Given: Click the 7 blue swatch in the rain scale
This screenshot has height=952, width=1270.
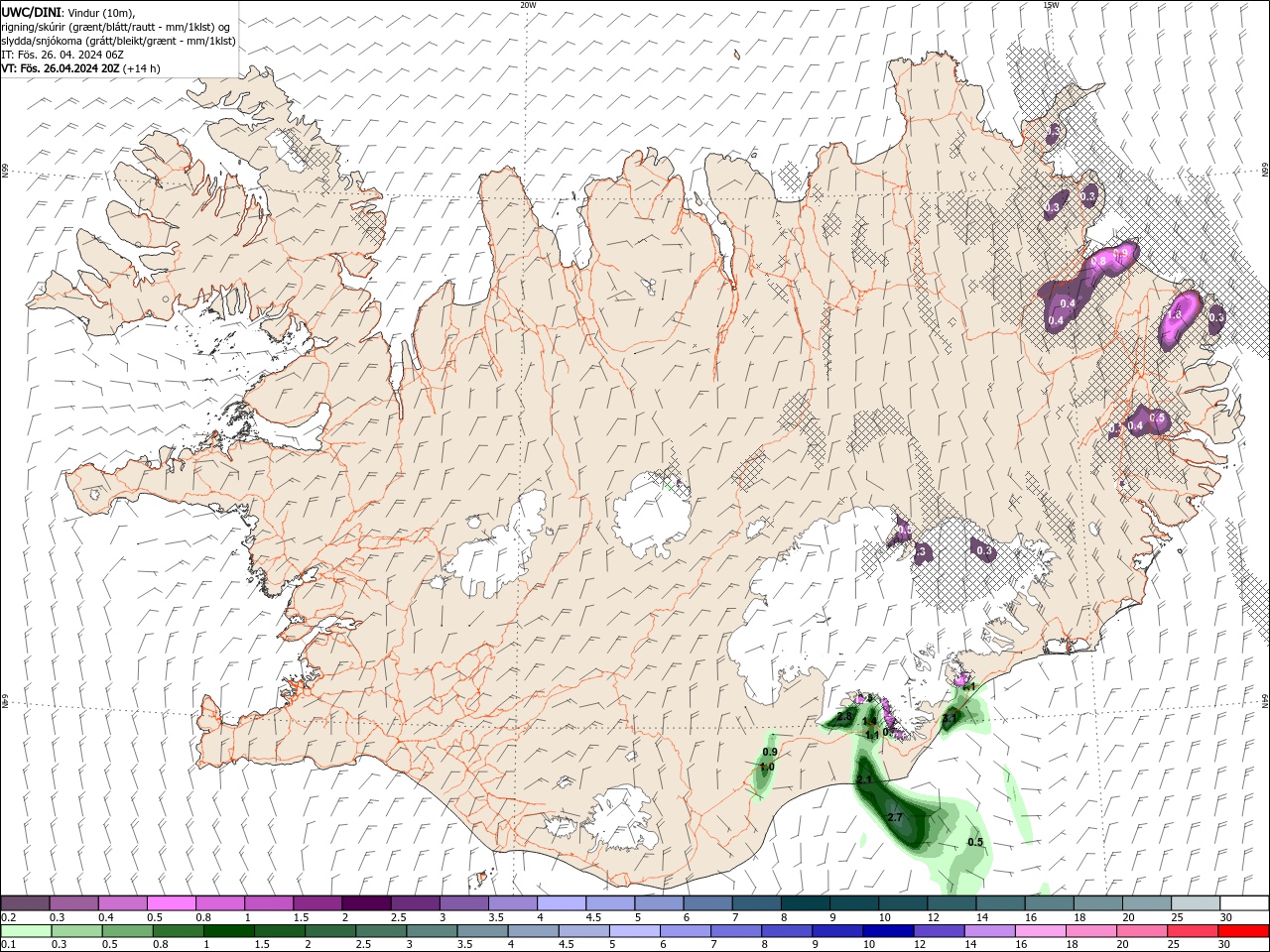Looking at the screenshot, I should tap(735, 930).
